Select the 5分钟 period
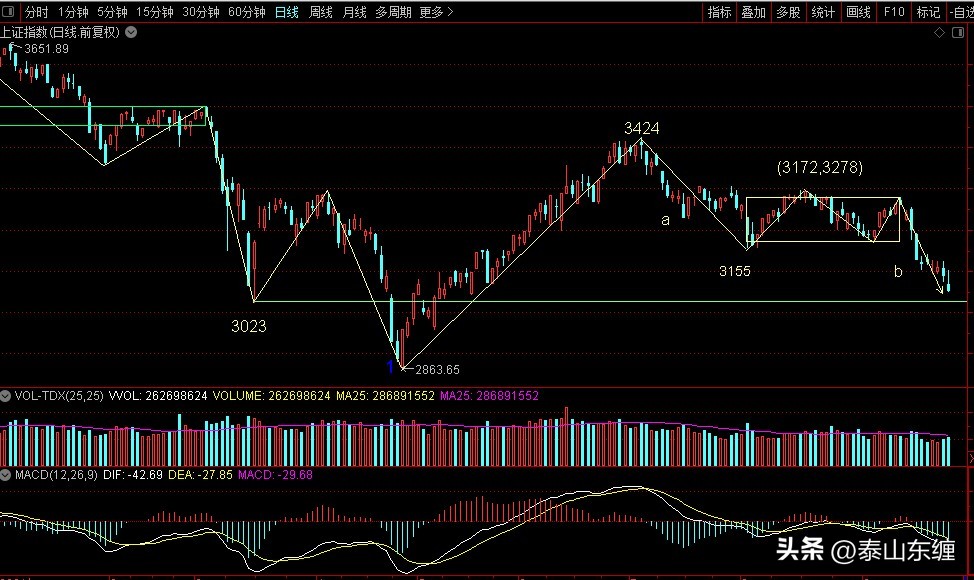974x580 pixels. pyautogui.click(x=112, y=12)
